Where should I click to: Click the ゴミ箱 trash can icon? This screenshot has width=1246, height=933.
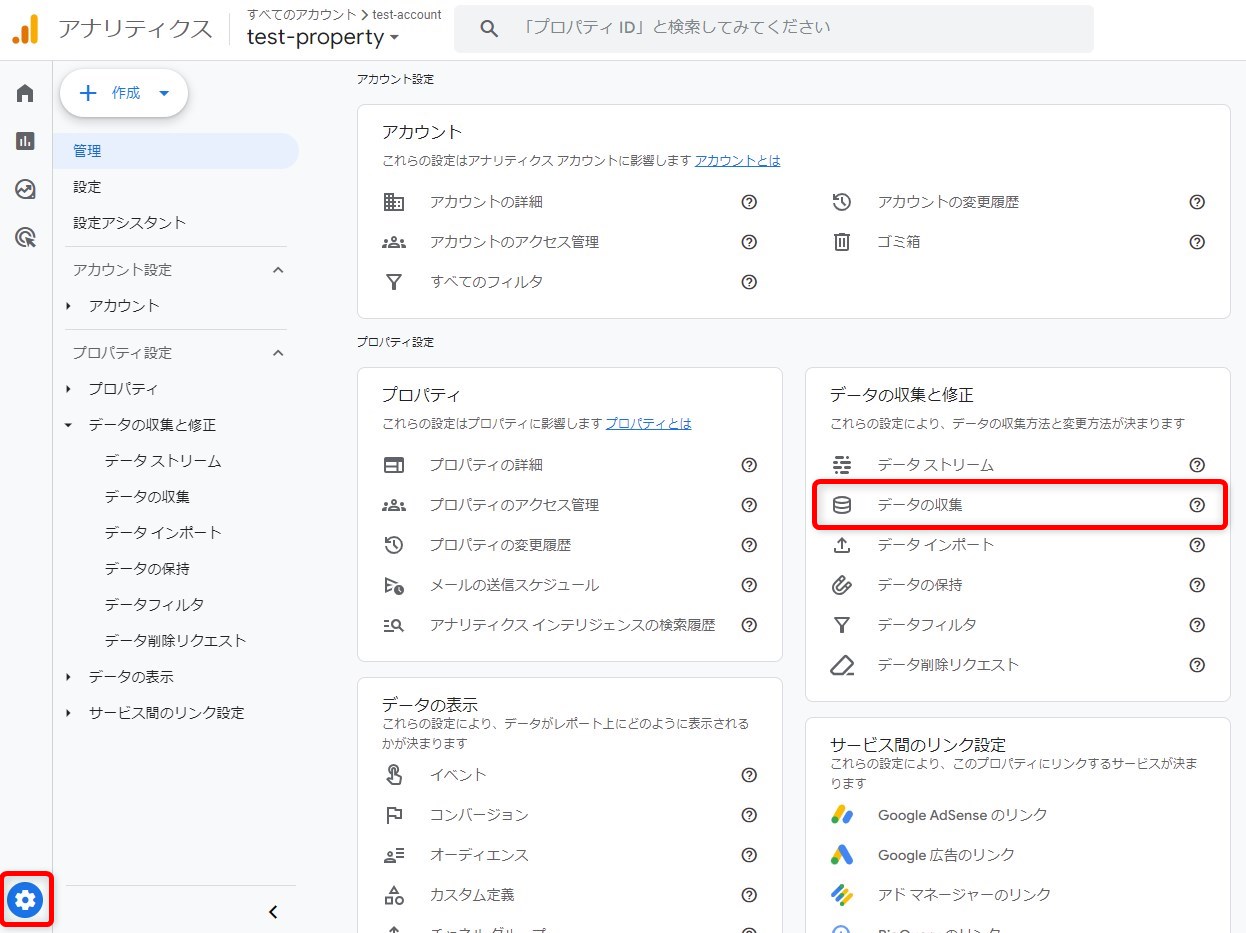(842, 242)
